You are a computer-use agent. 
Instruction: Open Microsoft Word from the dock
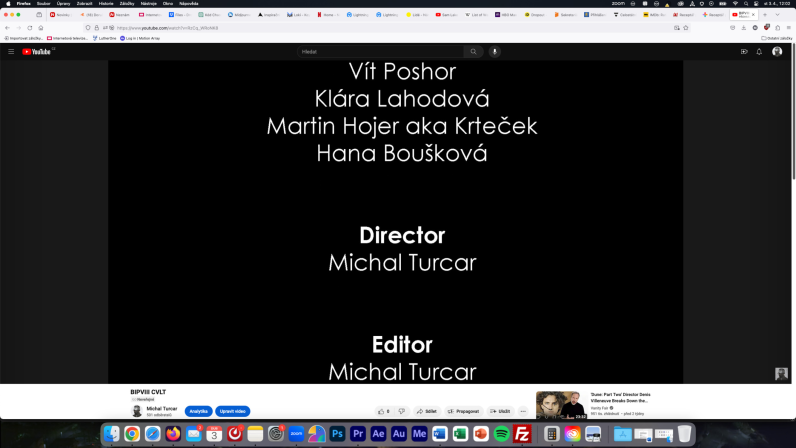tap(440, 434)
